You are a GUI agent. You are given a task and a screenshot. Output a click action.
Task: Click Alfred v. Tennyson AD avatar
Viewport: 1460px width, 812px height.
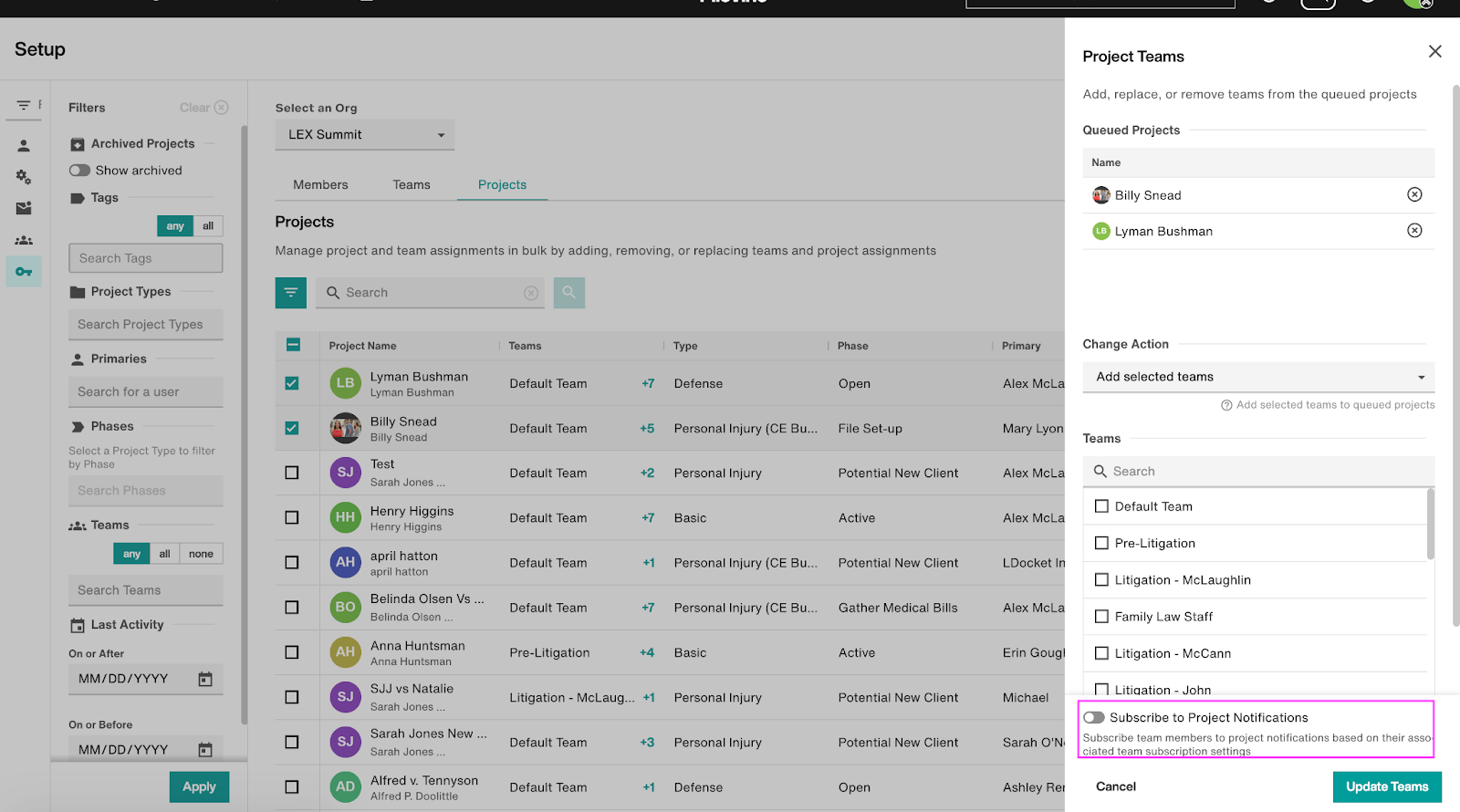[345, 786]
